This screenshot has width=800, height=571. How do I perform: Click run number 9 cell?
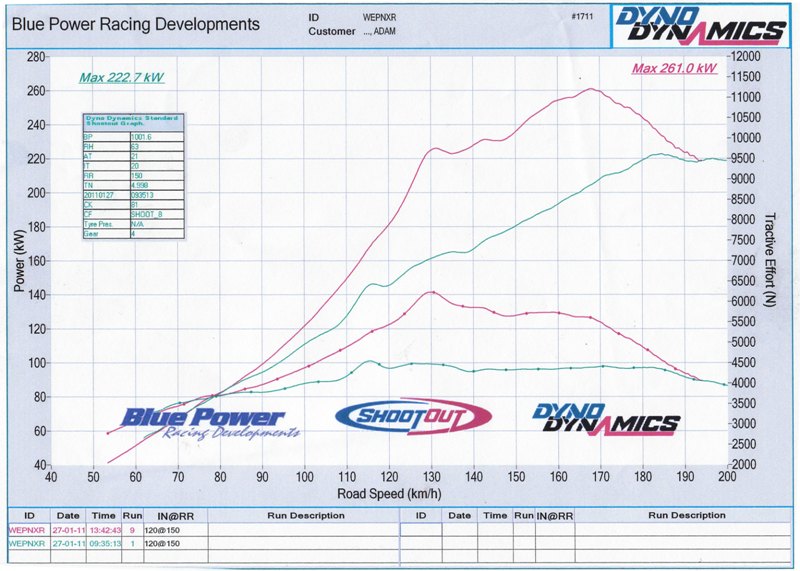point(133,530)
